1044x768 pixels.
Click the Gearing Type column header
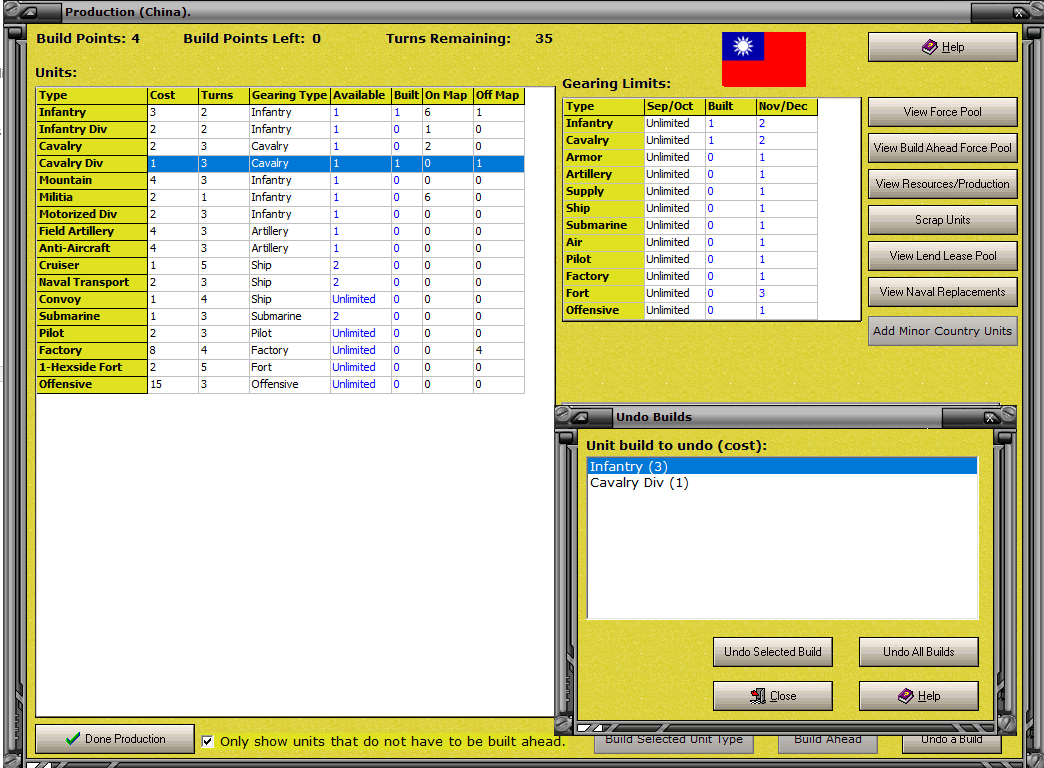tap(290, 95)
